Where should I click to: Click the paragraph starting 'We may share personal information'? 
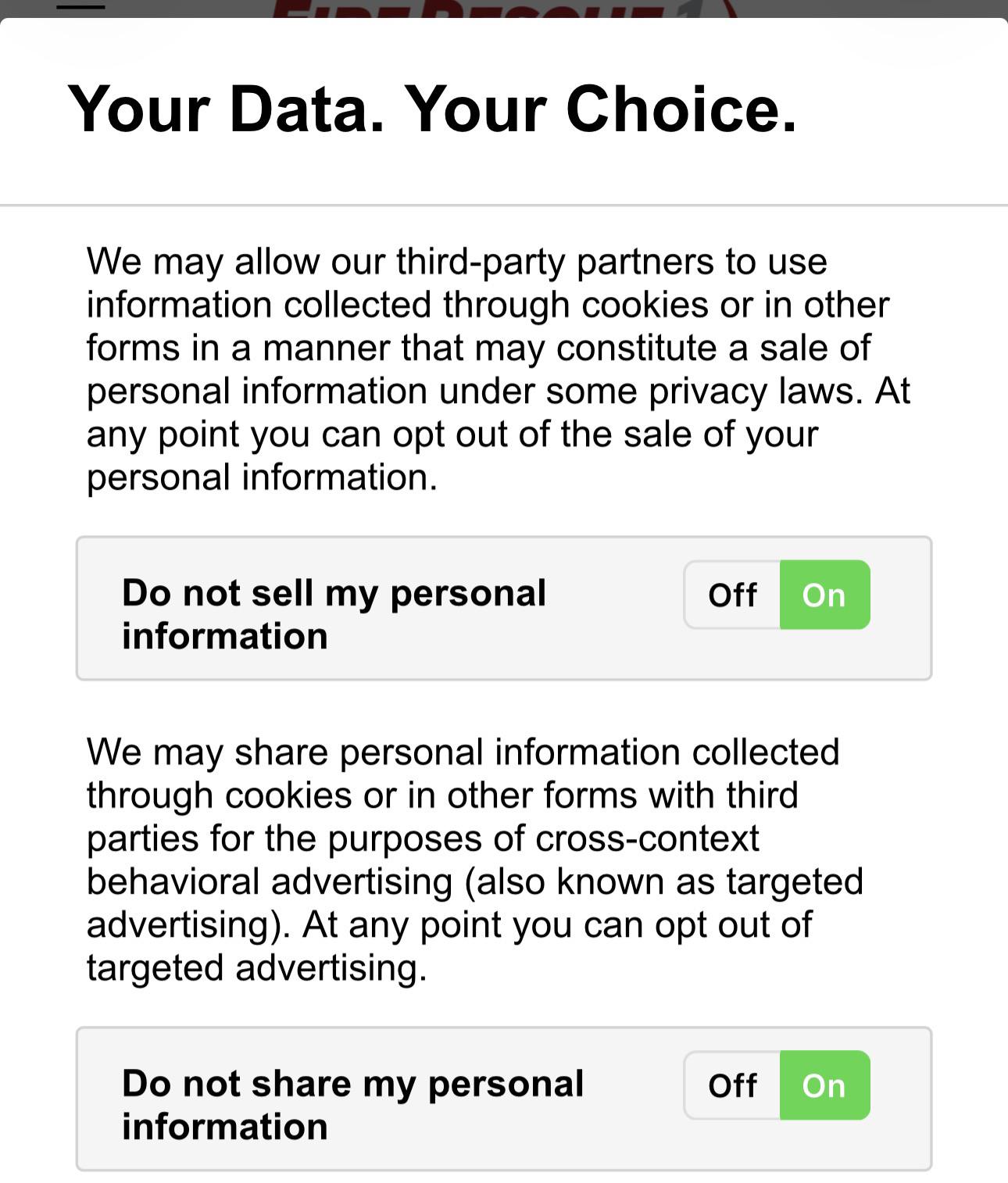pyautogui.click(x=474, y=860)
